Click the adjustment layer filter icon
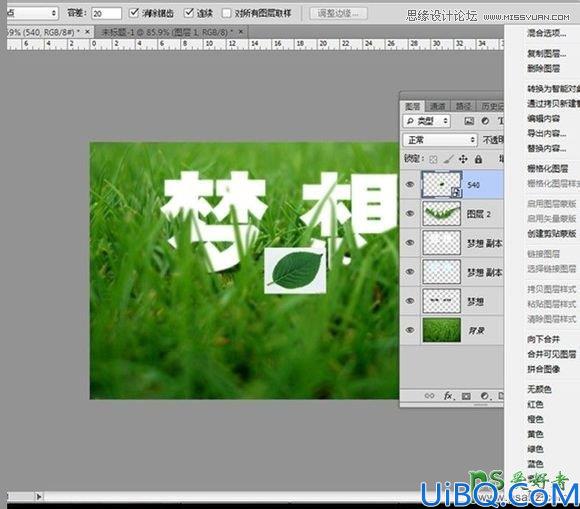 click(x=485, y=121)
